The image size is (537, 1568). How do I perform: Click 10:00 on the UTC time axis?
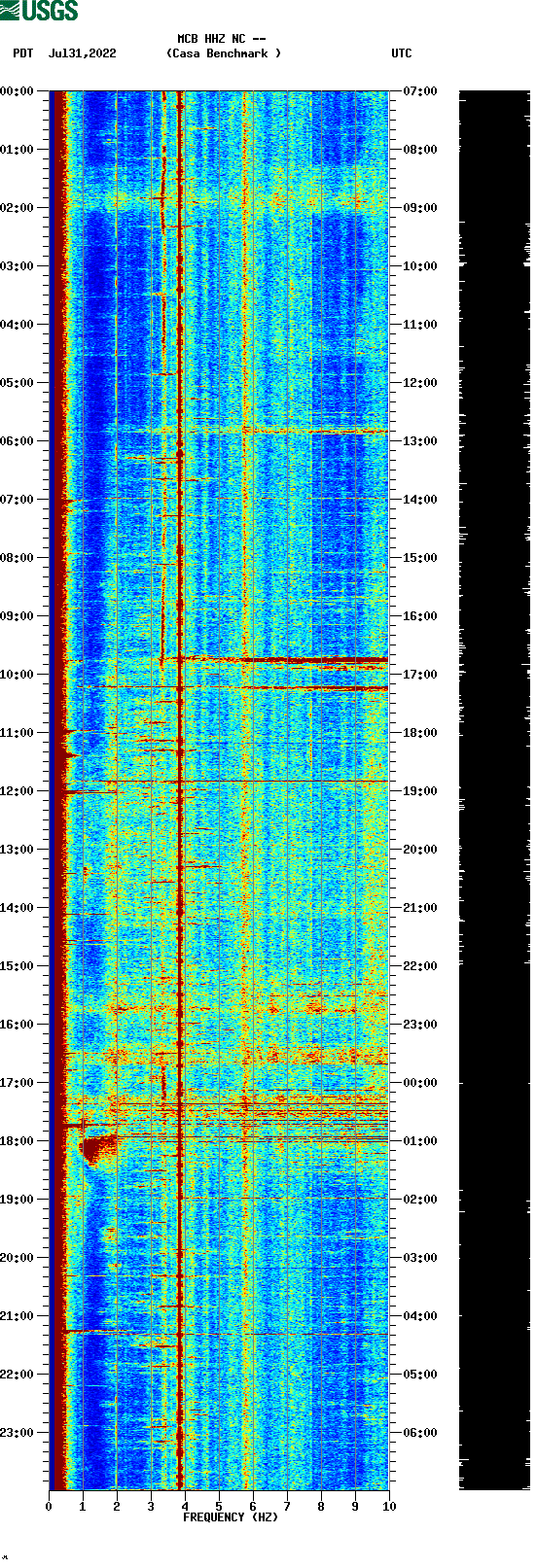point(420,266)
